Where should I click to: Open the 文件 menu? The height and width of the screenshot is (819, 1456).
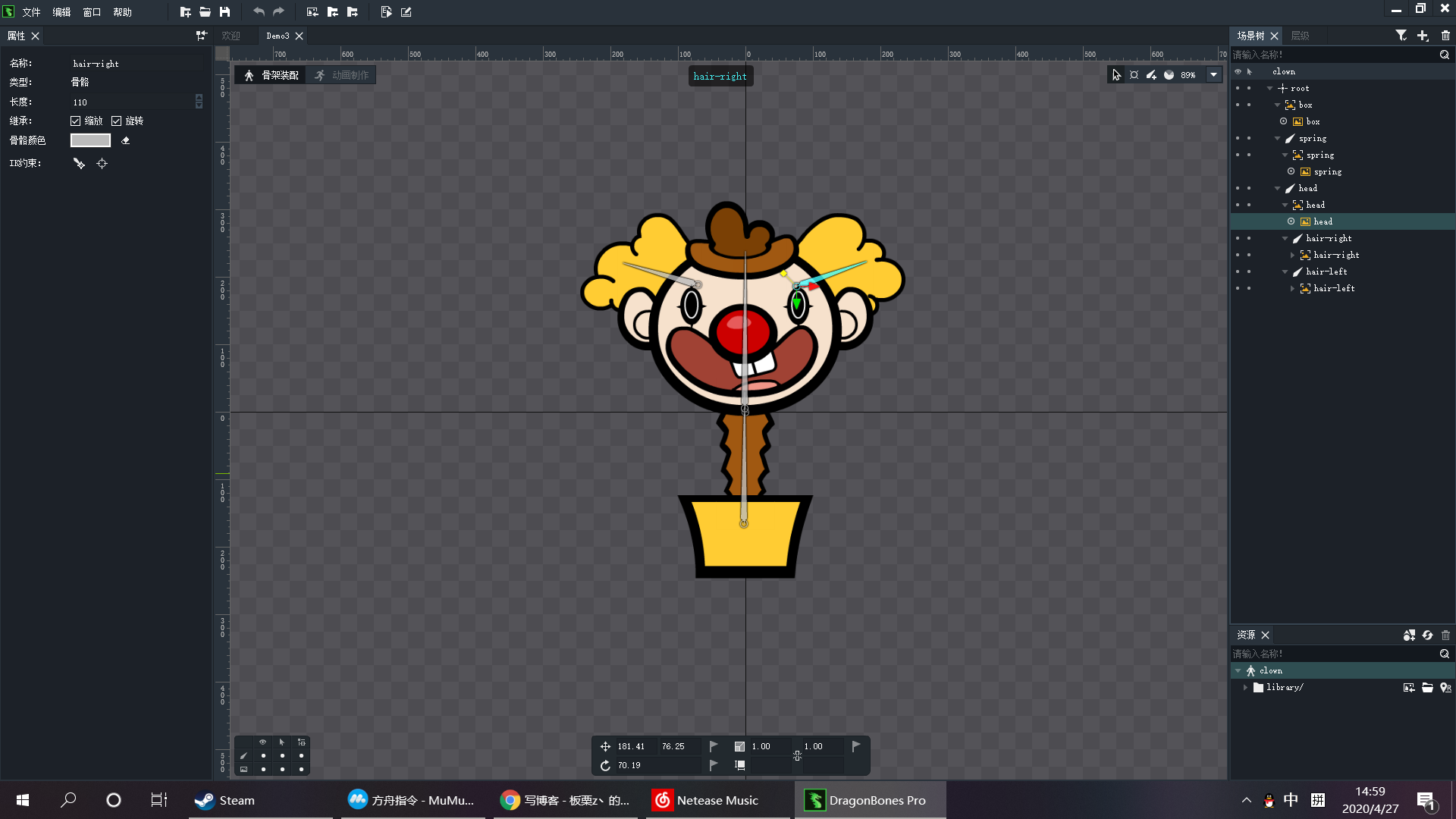coord(31,12)
